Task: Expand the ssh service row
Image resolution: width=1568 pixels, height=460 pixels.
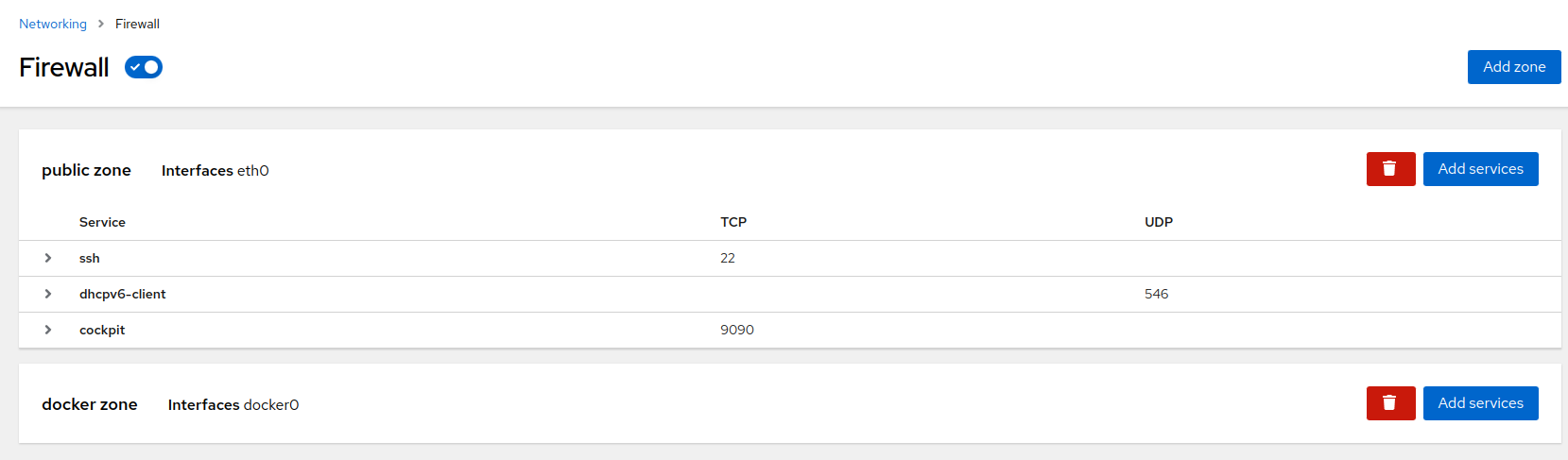Action: [48, 258]
